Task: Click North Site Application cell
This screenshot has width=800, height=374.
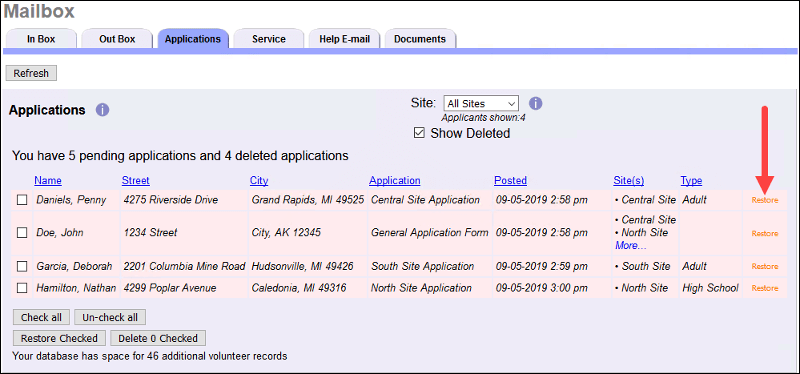Action: tap(421, 288)
